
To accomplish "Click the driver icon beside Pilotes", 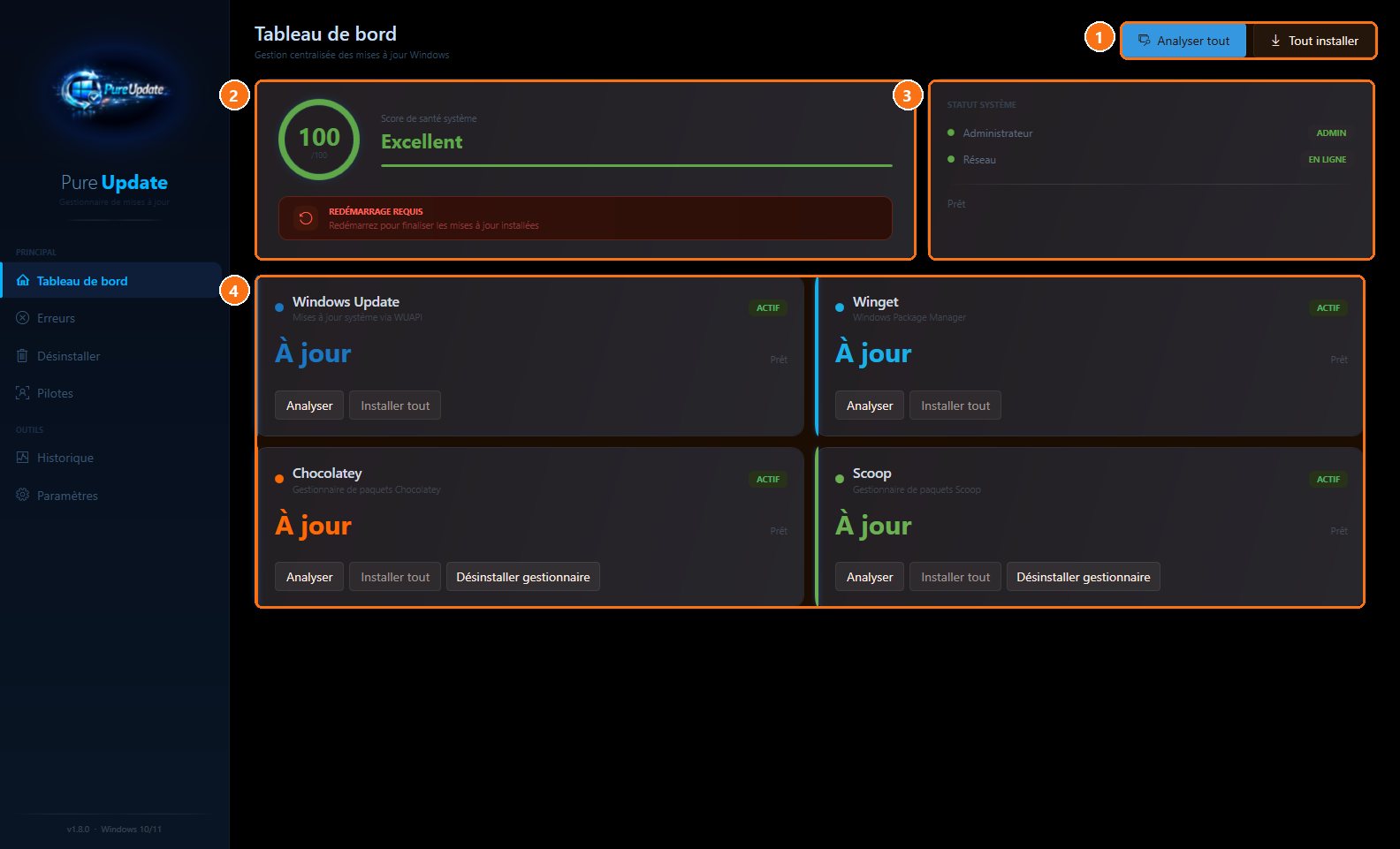I will tap(23, 393).
